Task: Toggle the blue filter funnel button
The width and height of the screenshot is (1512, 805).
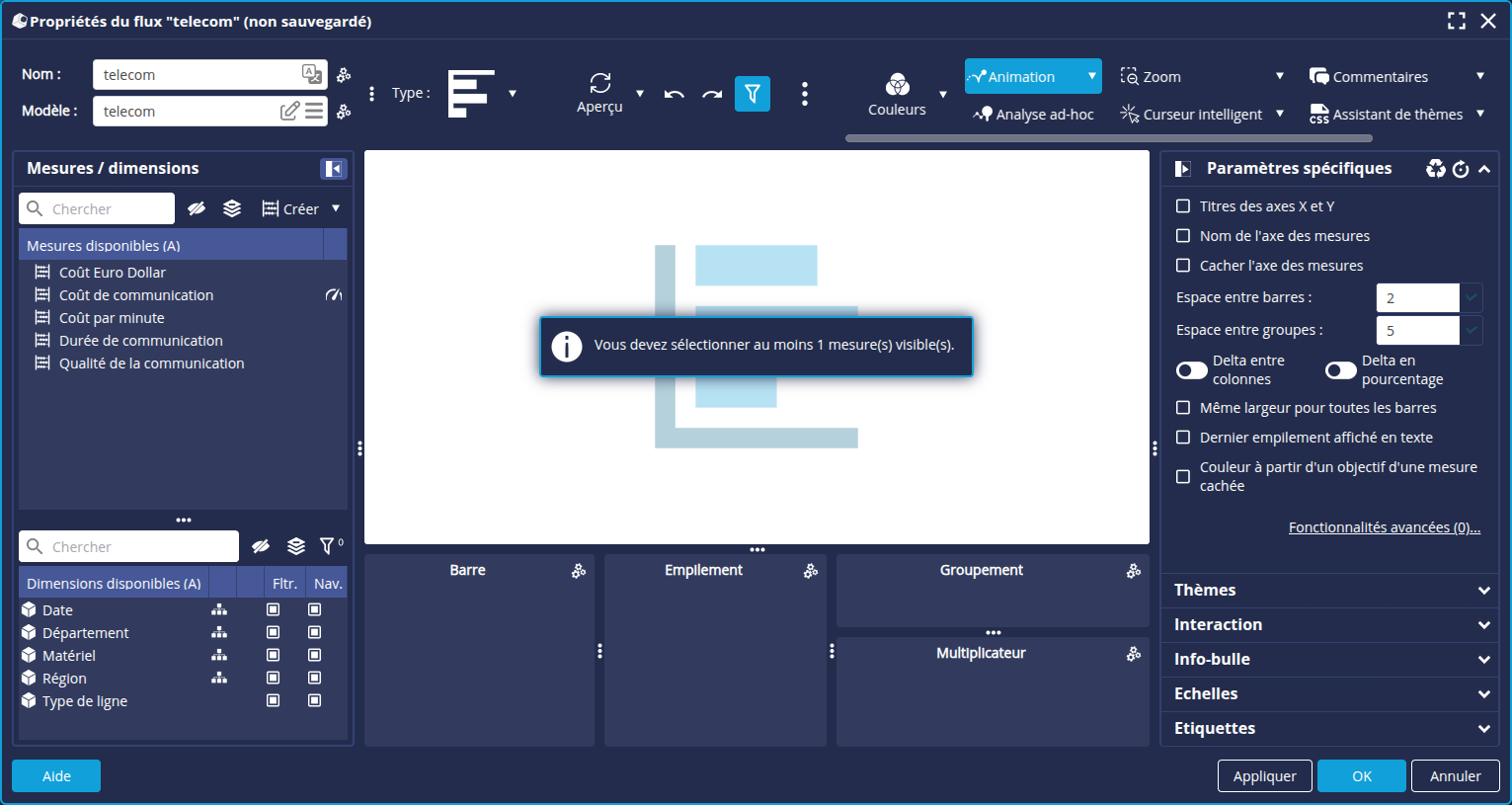Action: (x=752, y=94)
